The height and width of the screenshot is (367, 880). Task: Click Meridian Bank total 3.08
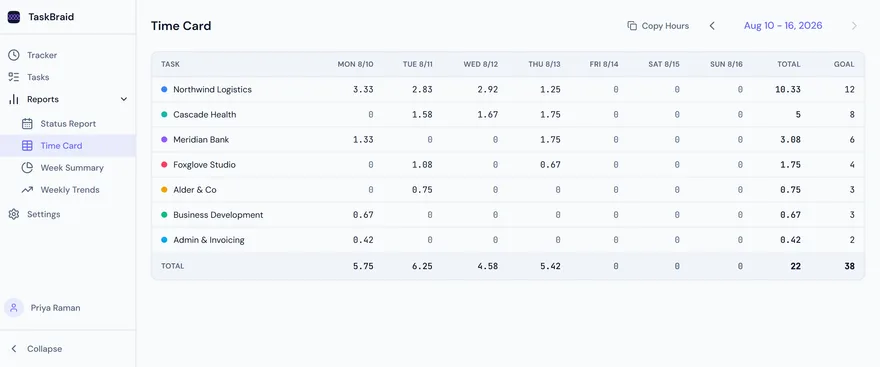[791, 140]
